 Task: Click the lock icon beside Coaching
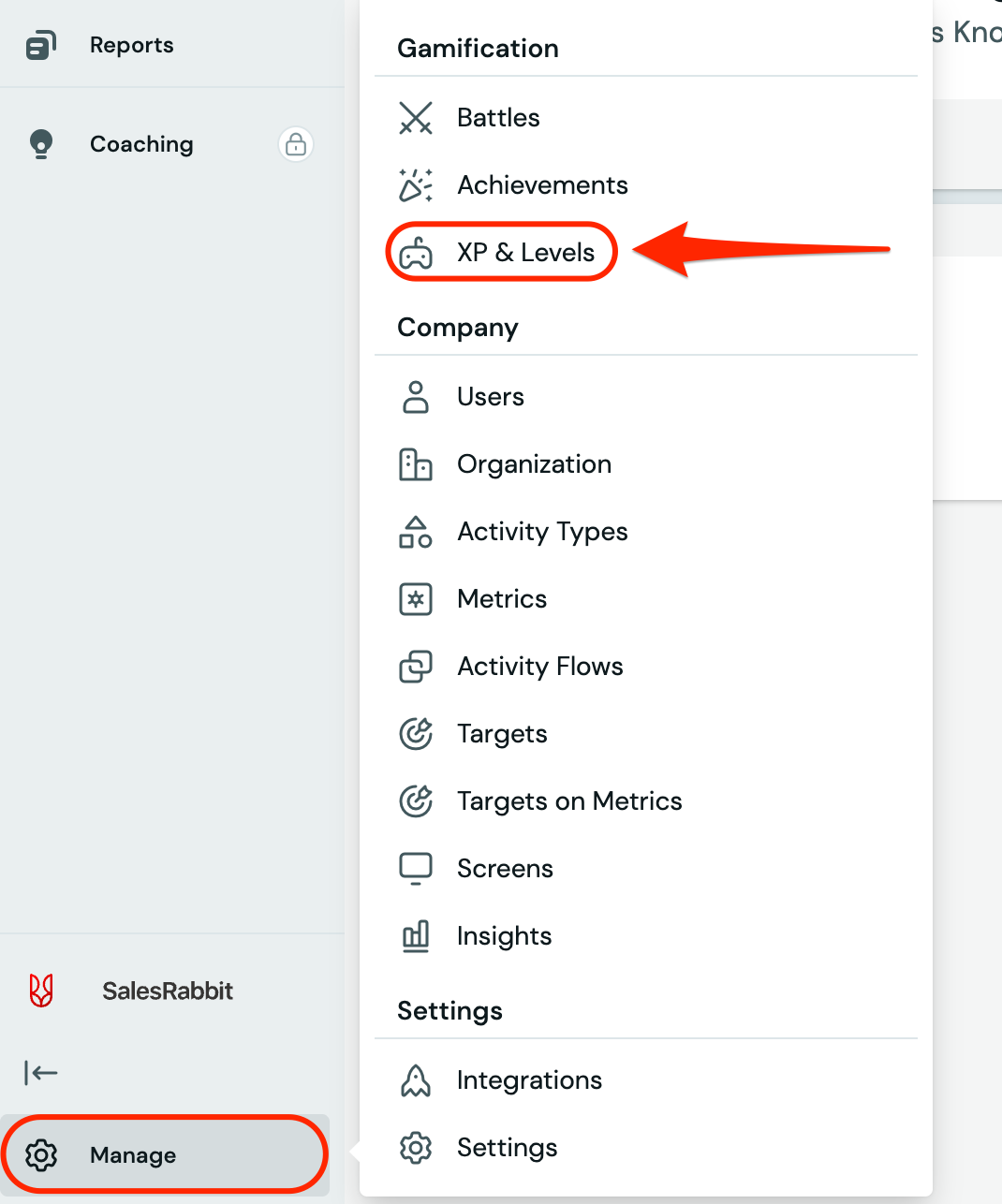tap(296, 144)
